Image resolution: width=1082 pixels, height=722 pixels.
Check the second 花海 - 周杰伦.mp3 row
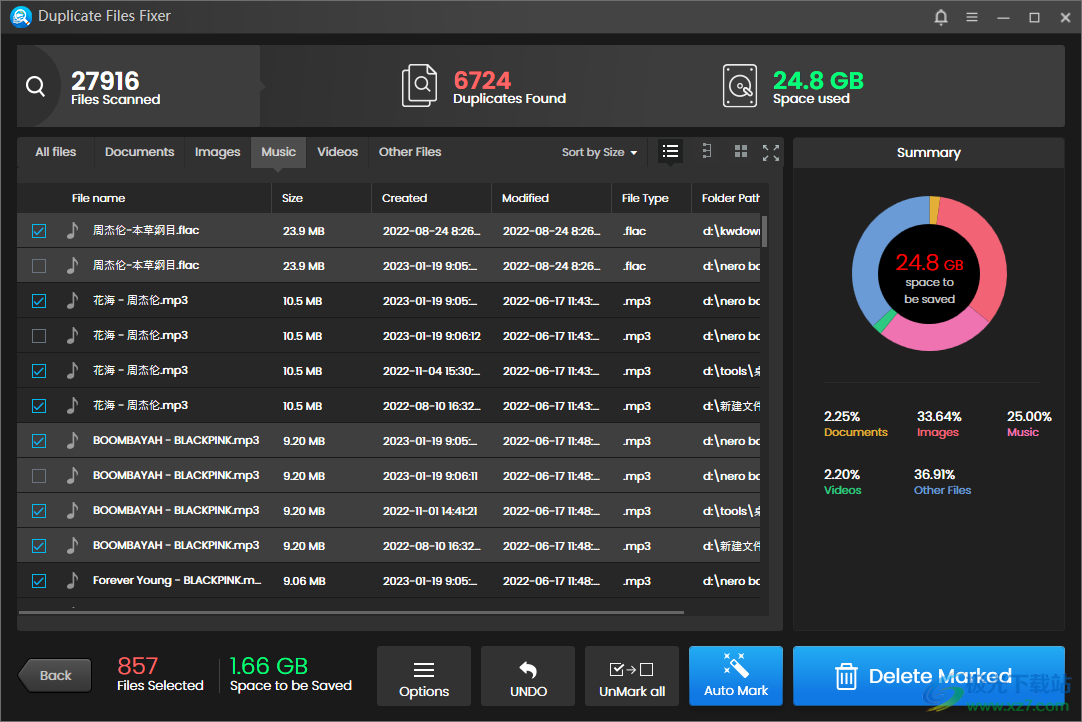pyautogui.click(x=39, y=336)
